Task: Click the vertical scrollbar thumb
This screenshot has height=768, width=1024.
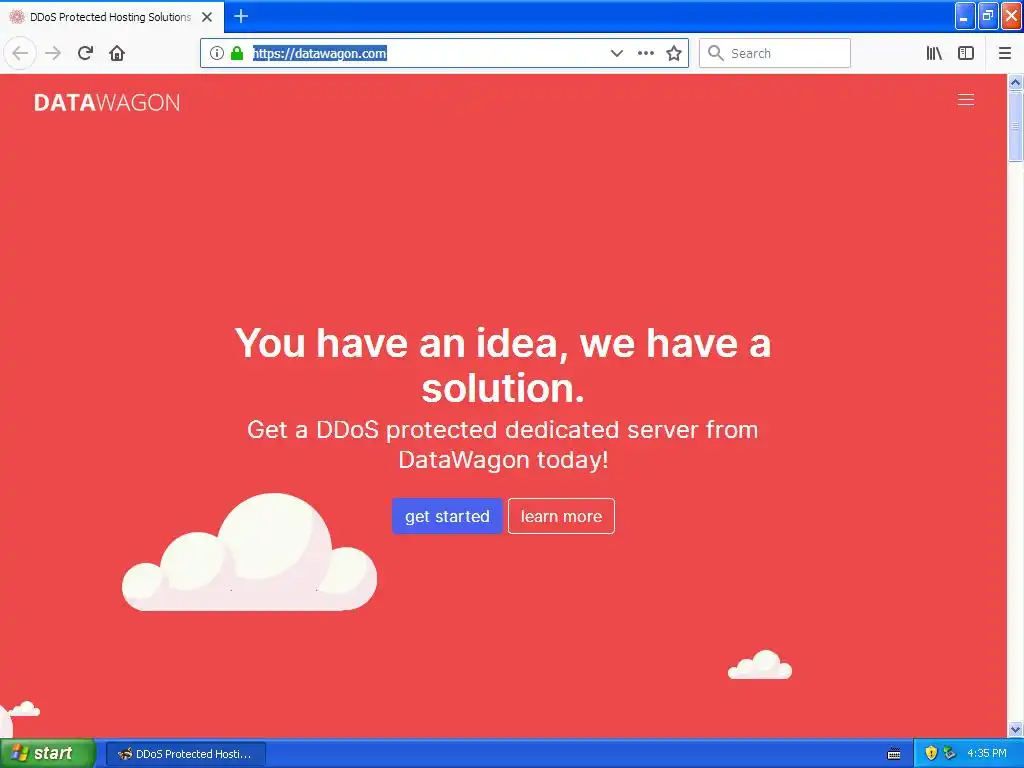Action: click(1015, 126)
